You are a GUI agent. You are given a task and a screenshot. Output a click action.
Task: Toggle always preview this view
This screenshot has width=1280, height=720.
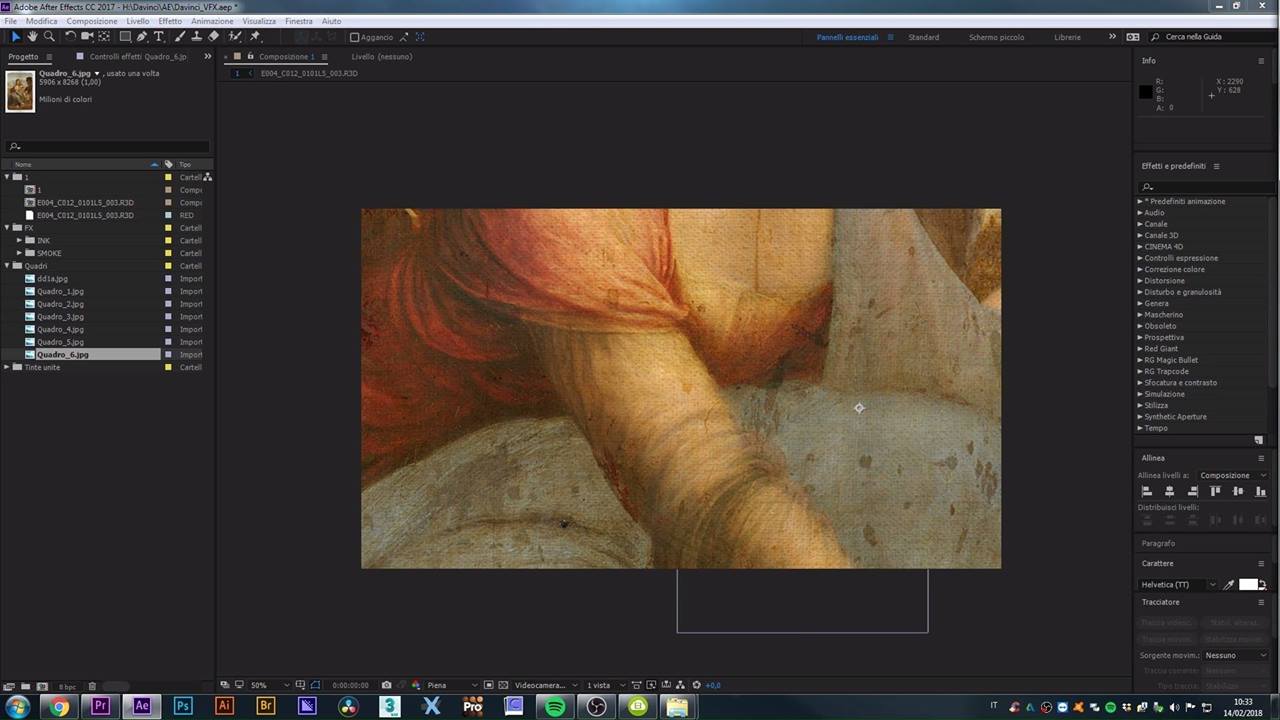(224, 685)
